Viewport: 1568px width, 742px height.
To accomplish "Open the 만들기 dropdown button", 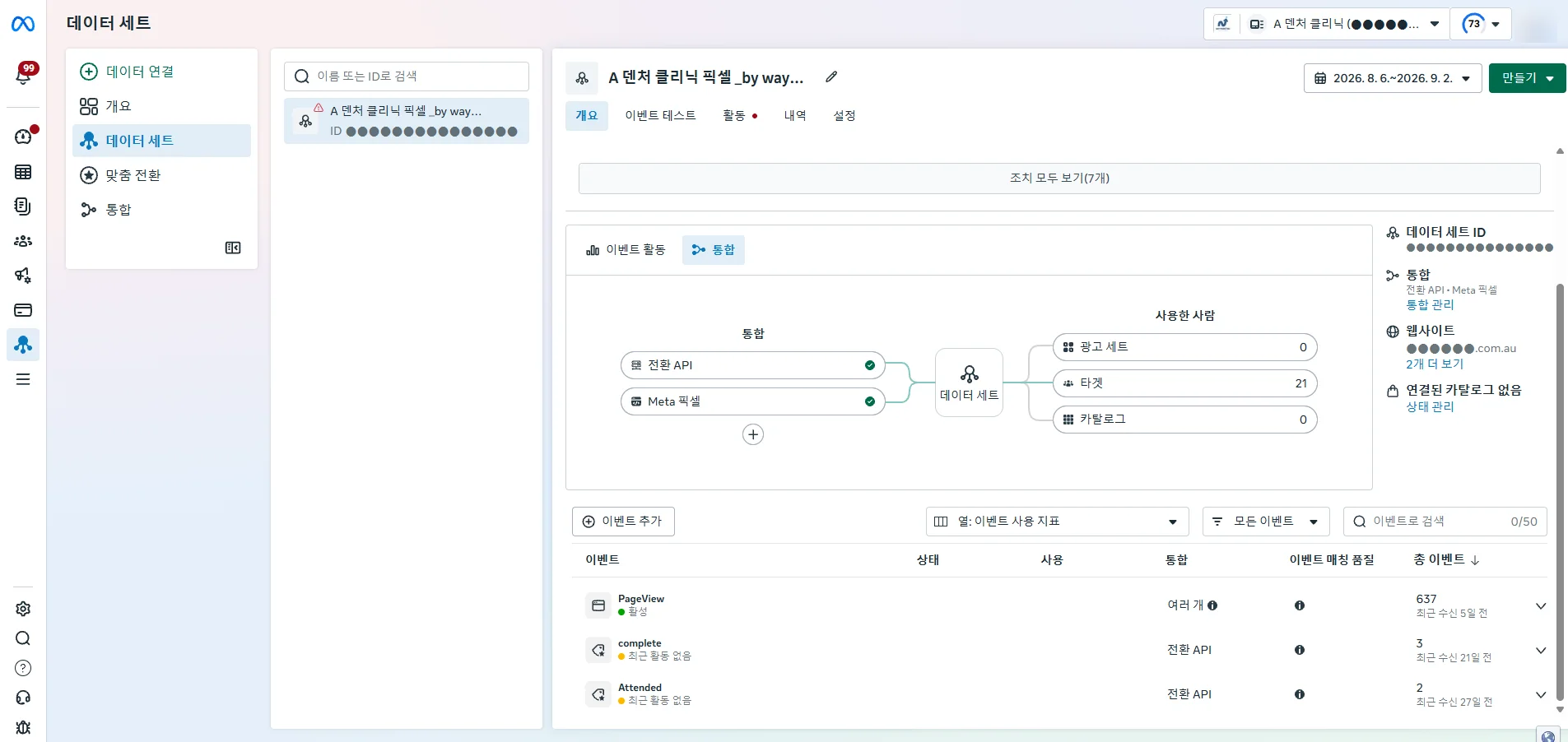I will pos(1527,78).
